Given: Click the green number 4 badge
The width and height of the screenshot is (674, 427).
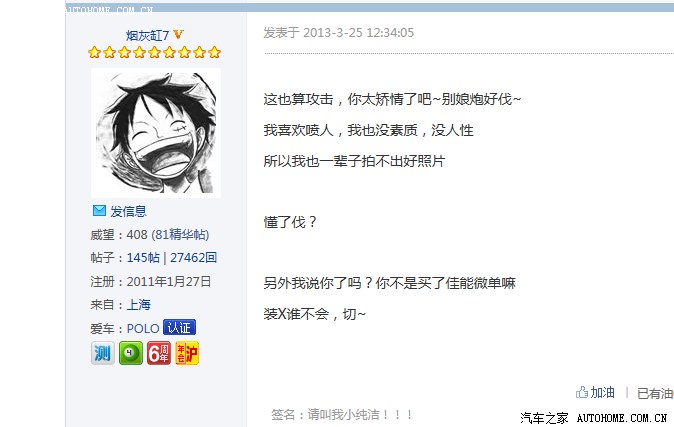Looking at the screenshot, I should tap(131, 353).
